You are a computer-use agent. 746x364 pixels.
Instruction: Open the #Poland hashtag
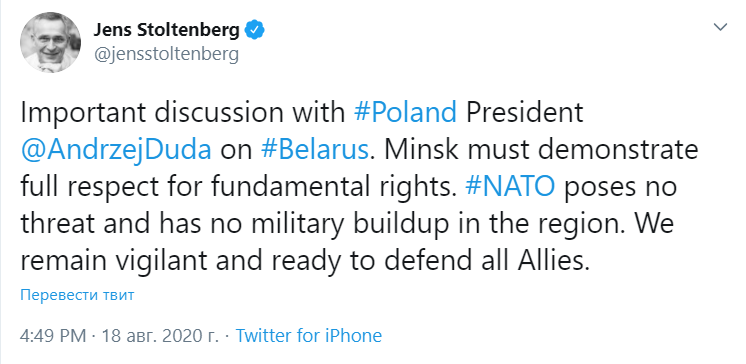[405, 113]
